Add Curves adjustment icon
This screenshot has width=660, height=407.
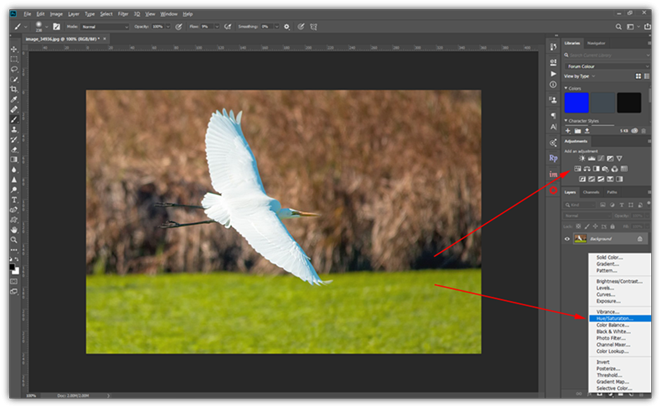[601, 158]
